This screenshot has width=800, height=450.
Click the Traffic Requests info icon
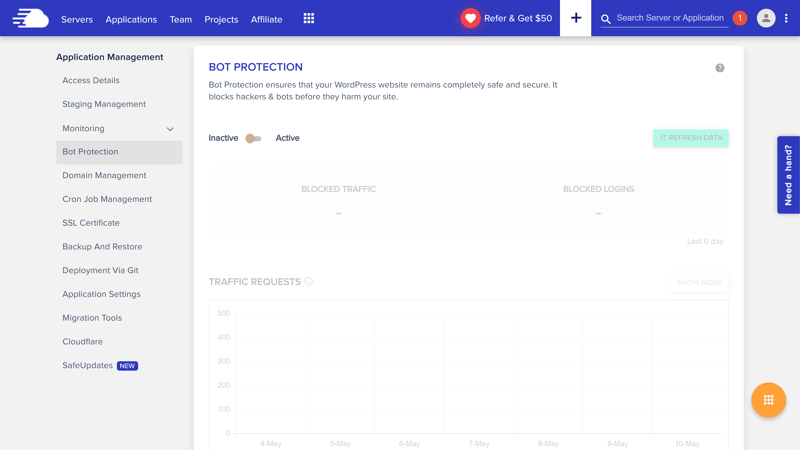[x=309, y=281]
